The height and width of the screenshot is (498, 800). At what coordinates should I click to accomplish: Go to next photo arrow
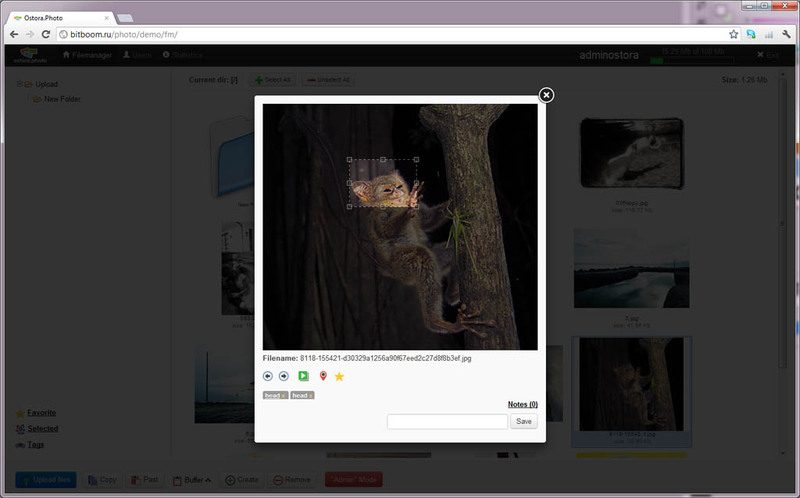(284, 376)
